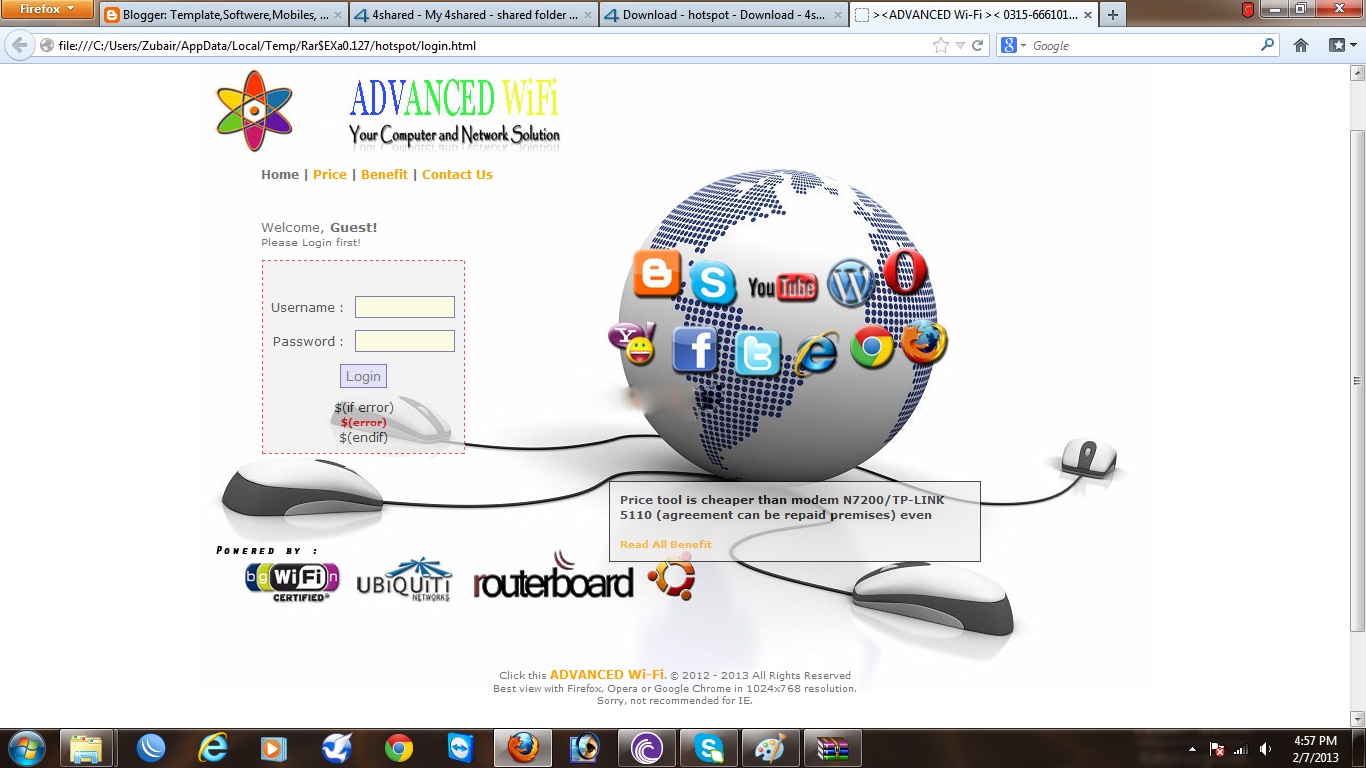Go to the browser Home page icon

point(1301,45)
